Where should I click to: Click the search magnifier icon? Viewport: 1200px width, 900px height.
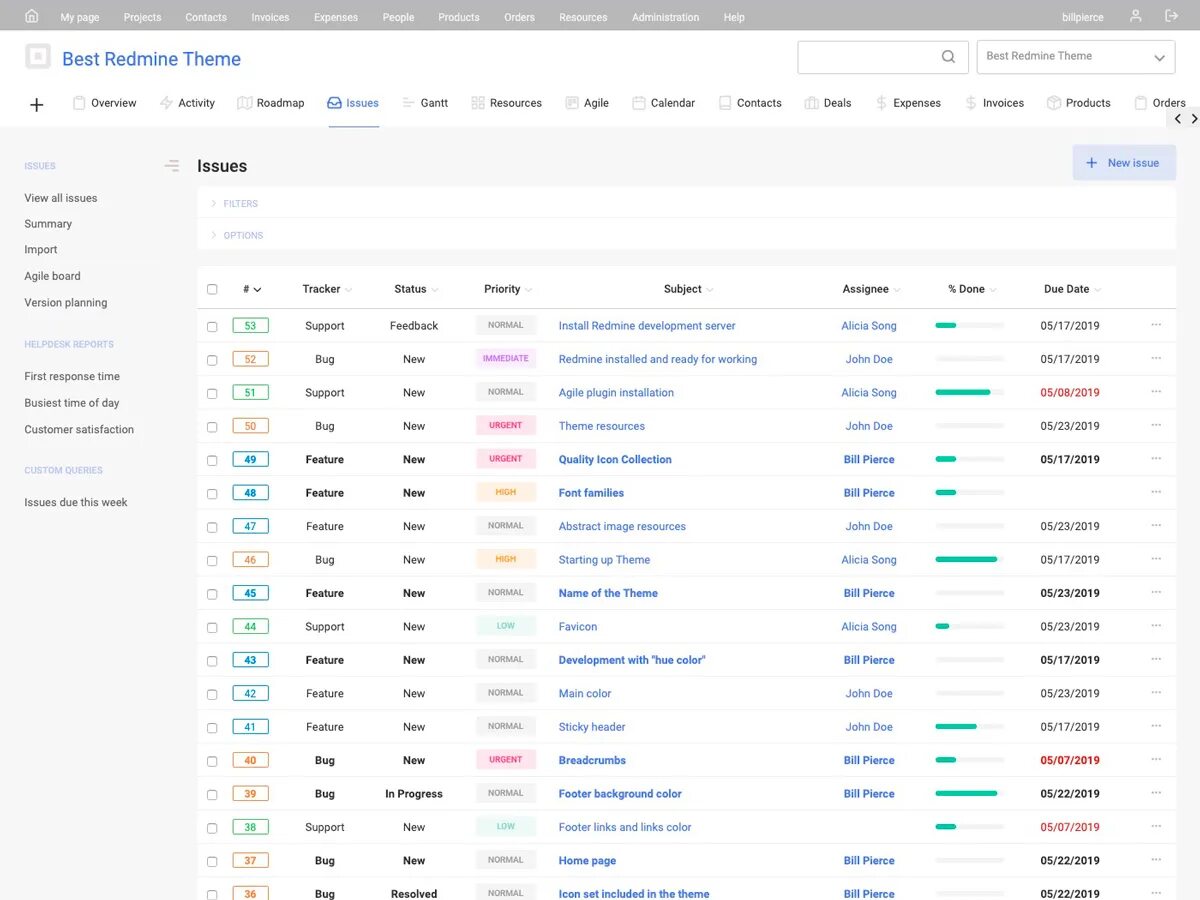[947, 57]
